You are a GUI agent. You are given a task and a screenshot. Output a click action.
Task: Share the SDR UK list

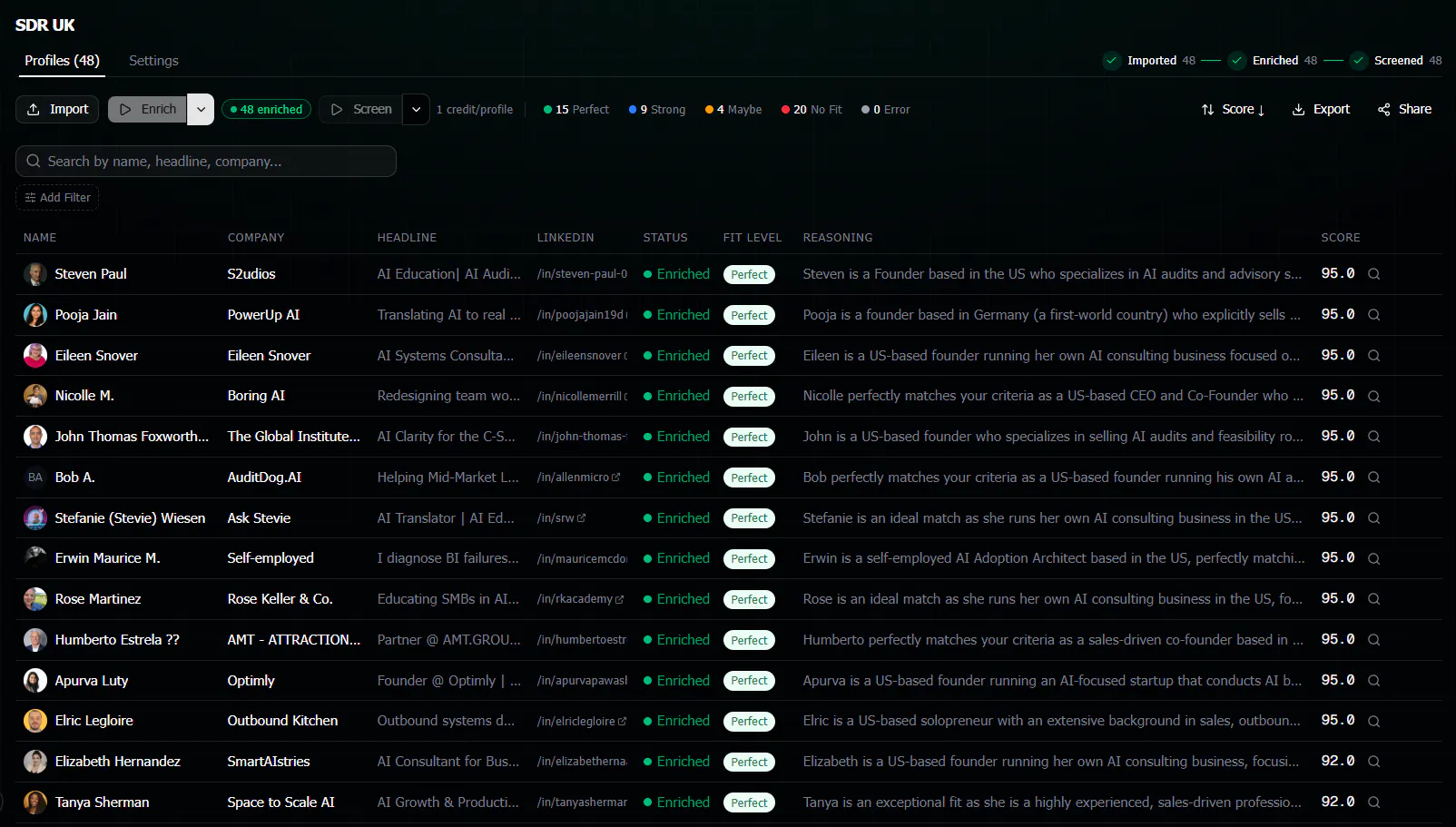coord(1404,109)
